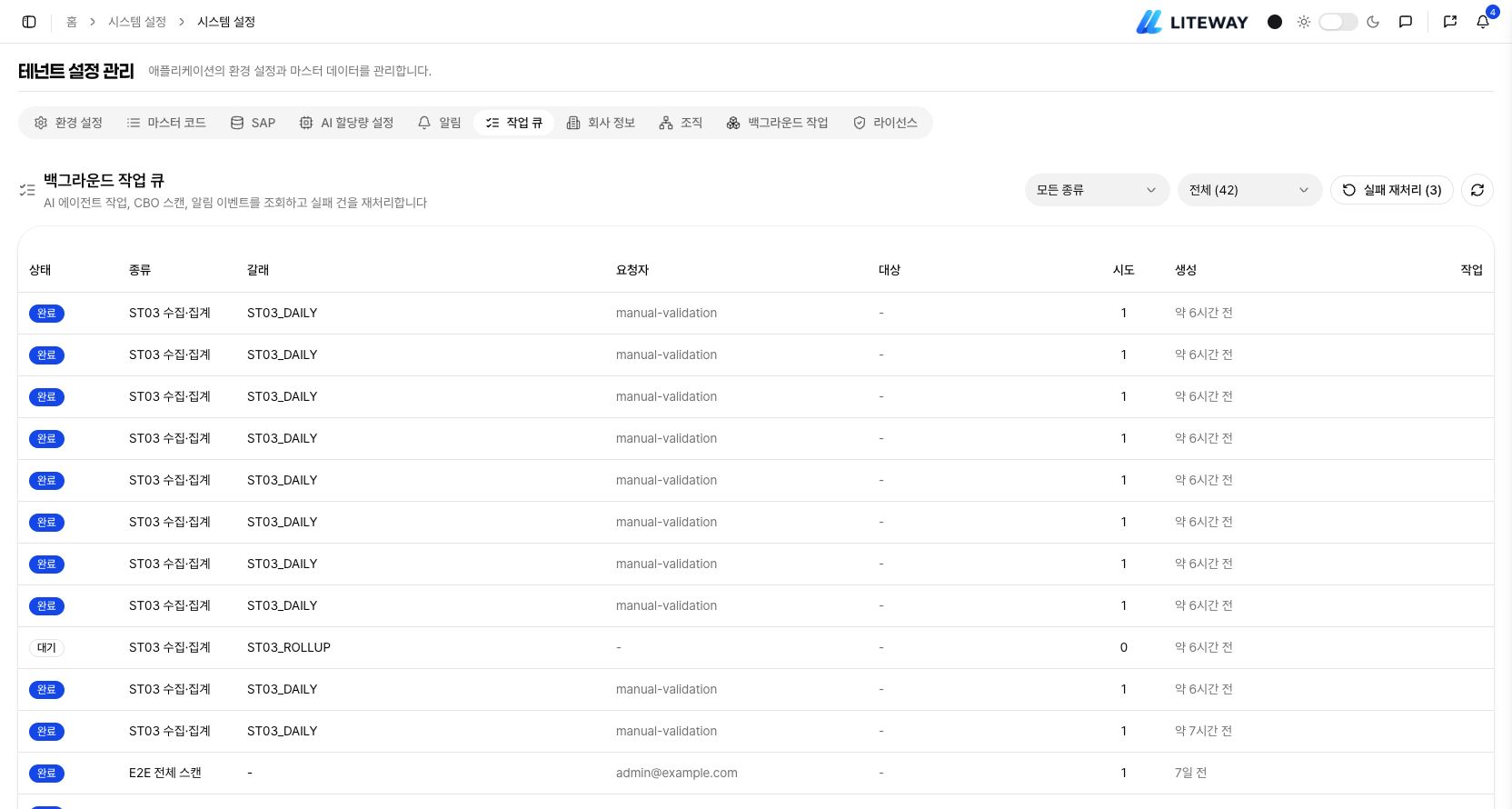Image resolution: width=1512 pixels, height=809 pixels.
Task: Click the 대기 status badge
Action: [46, 648]
